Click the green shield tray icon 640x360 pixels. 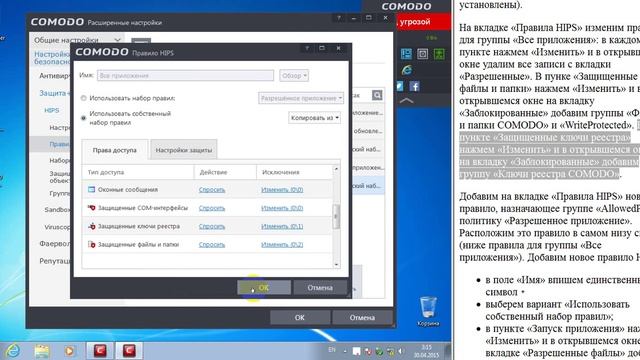tap(379, 351)
